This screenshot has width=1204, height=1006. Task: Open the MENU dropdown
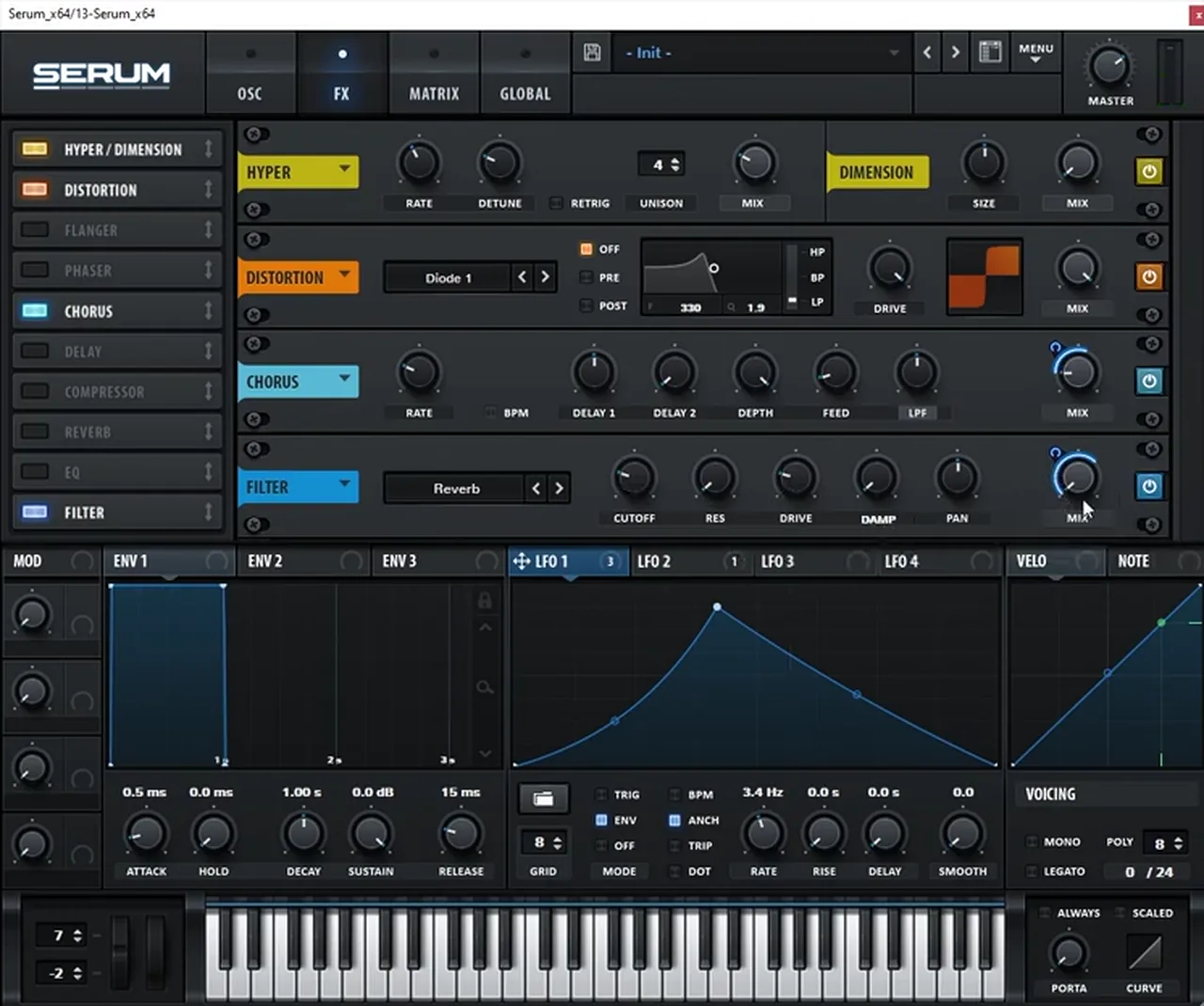pyautogui.click(x=1036, y=53)
